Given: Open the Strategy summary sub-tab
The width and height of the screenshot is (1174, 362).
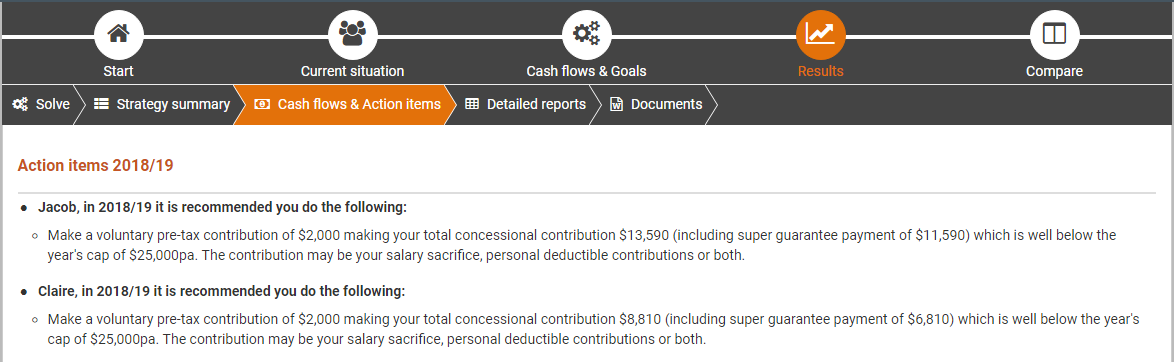Looking at the screenshot, I should click(162, 104).
